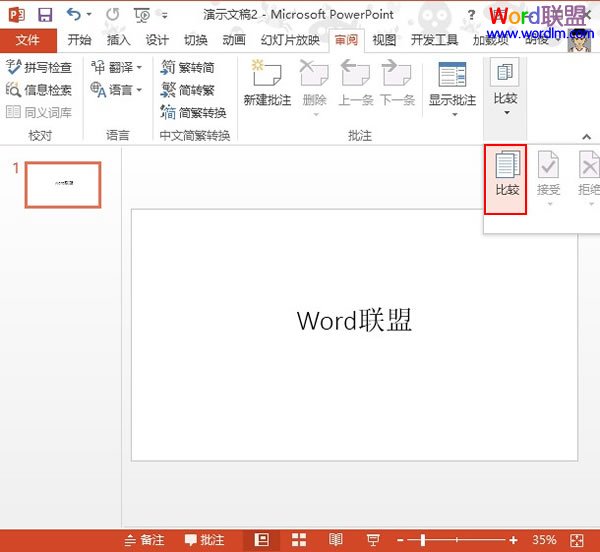Click the 接受 changes button

pos(548,173)
